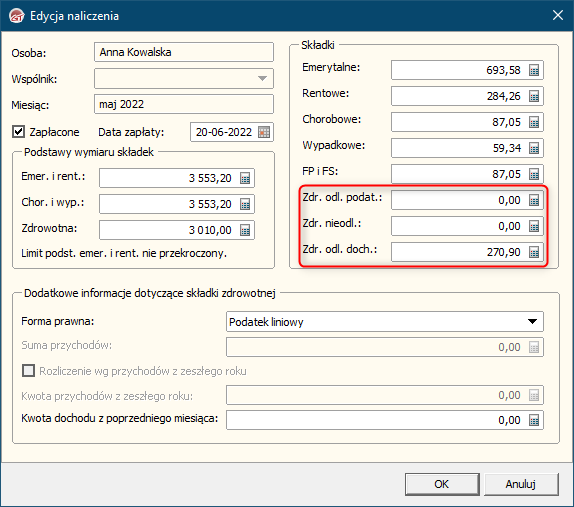574x507 pixels.
Task: Click calculator icon next to Chorobowe value
Action: 534,122
